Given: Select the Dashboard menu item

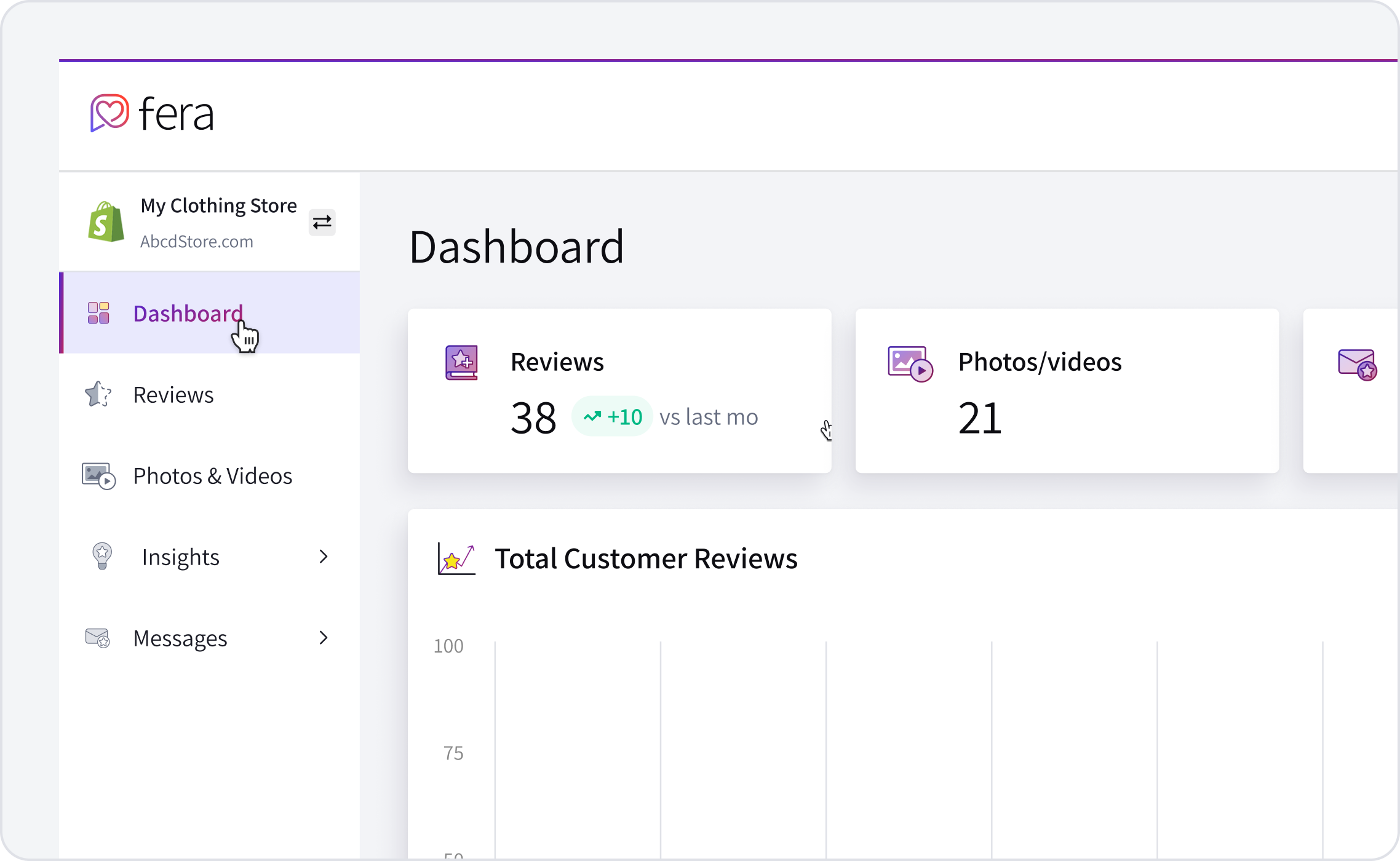Looking at the screenshot, I should [x=210, y=312].
